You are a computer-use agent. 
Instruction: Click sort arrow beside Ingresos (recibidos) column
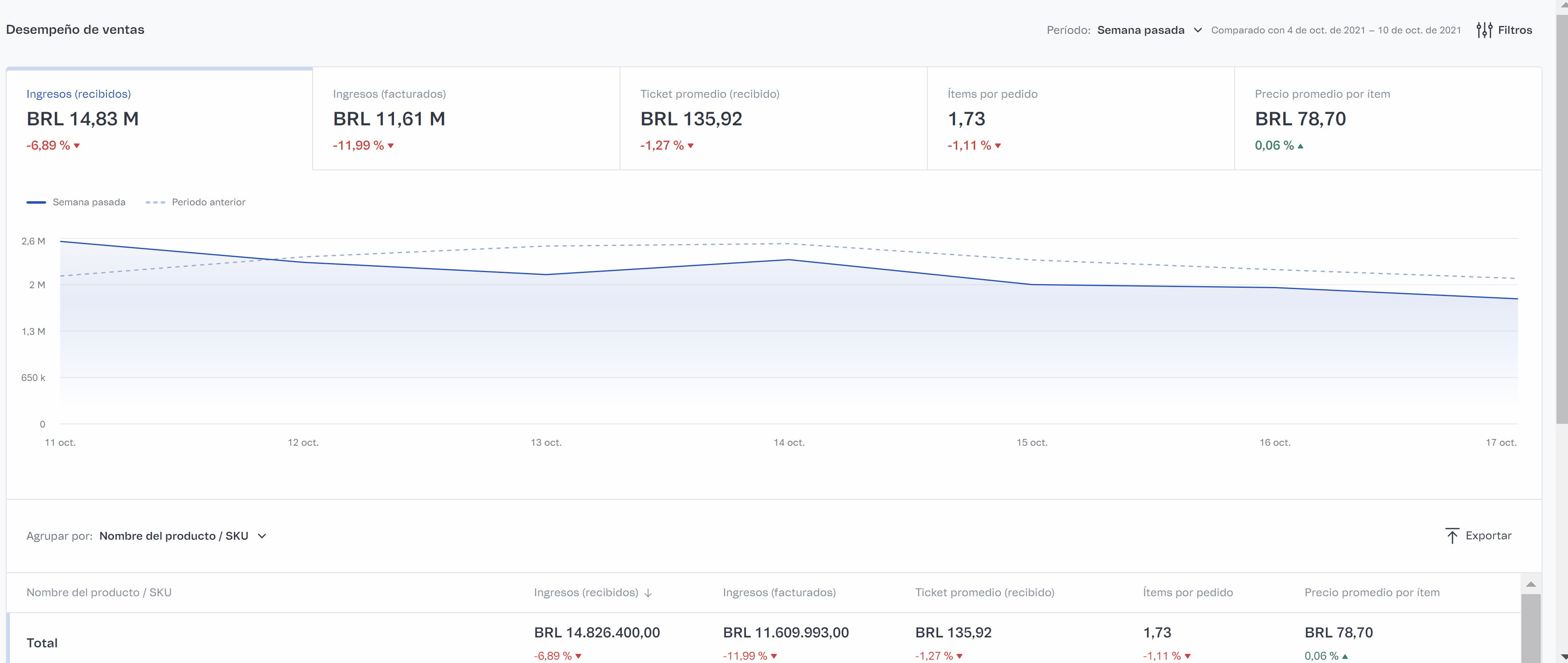tap(648, 592)
